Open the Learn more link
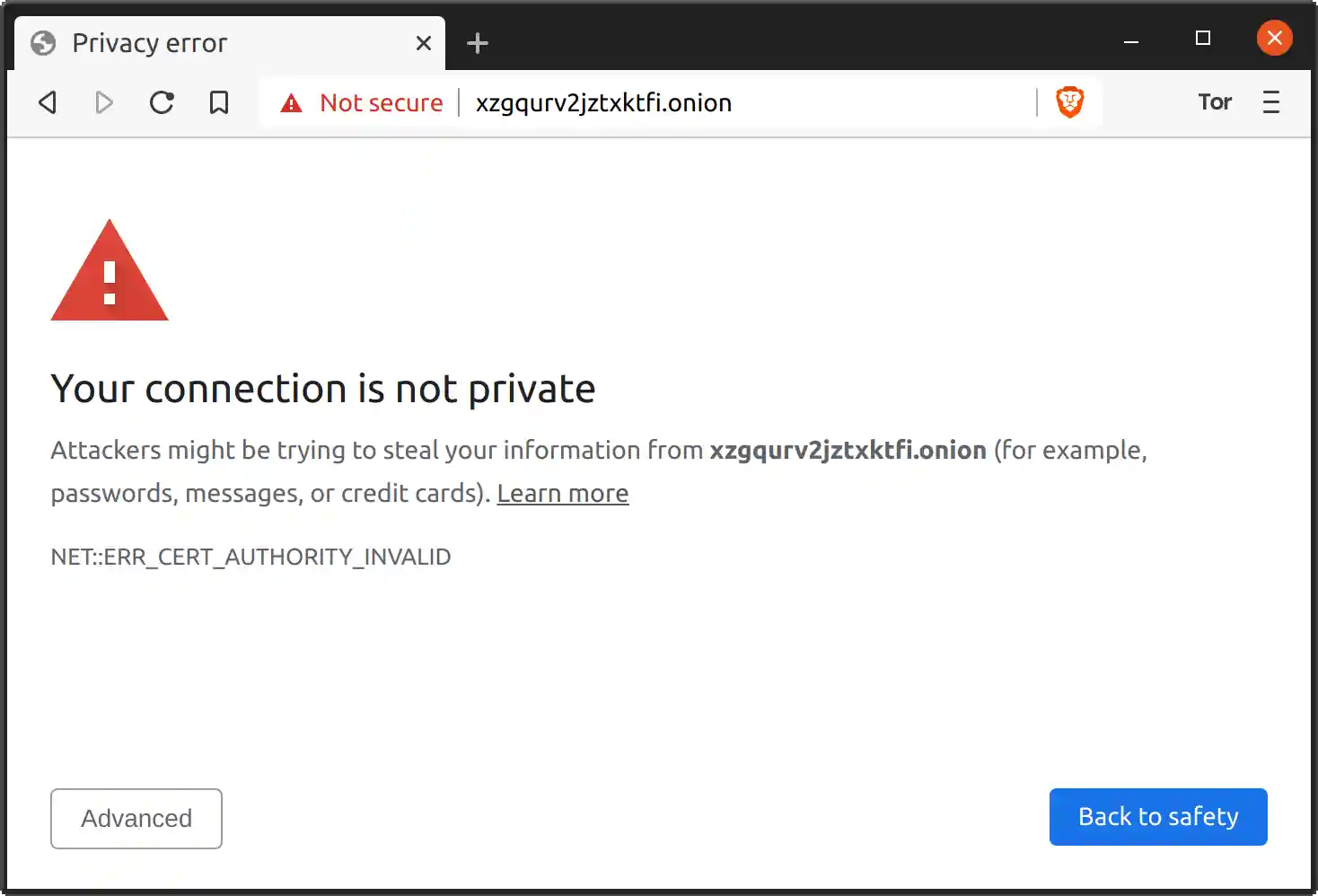Screen dimensions: 1318x896 tap(563, 494)
